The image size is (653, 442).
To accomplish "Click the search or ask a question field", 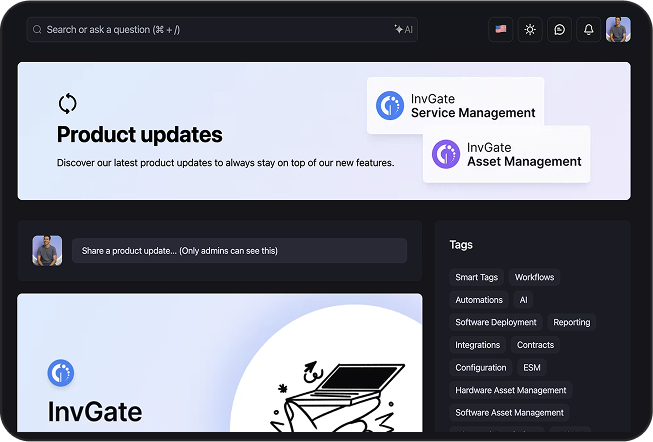I will pos(210,29).
